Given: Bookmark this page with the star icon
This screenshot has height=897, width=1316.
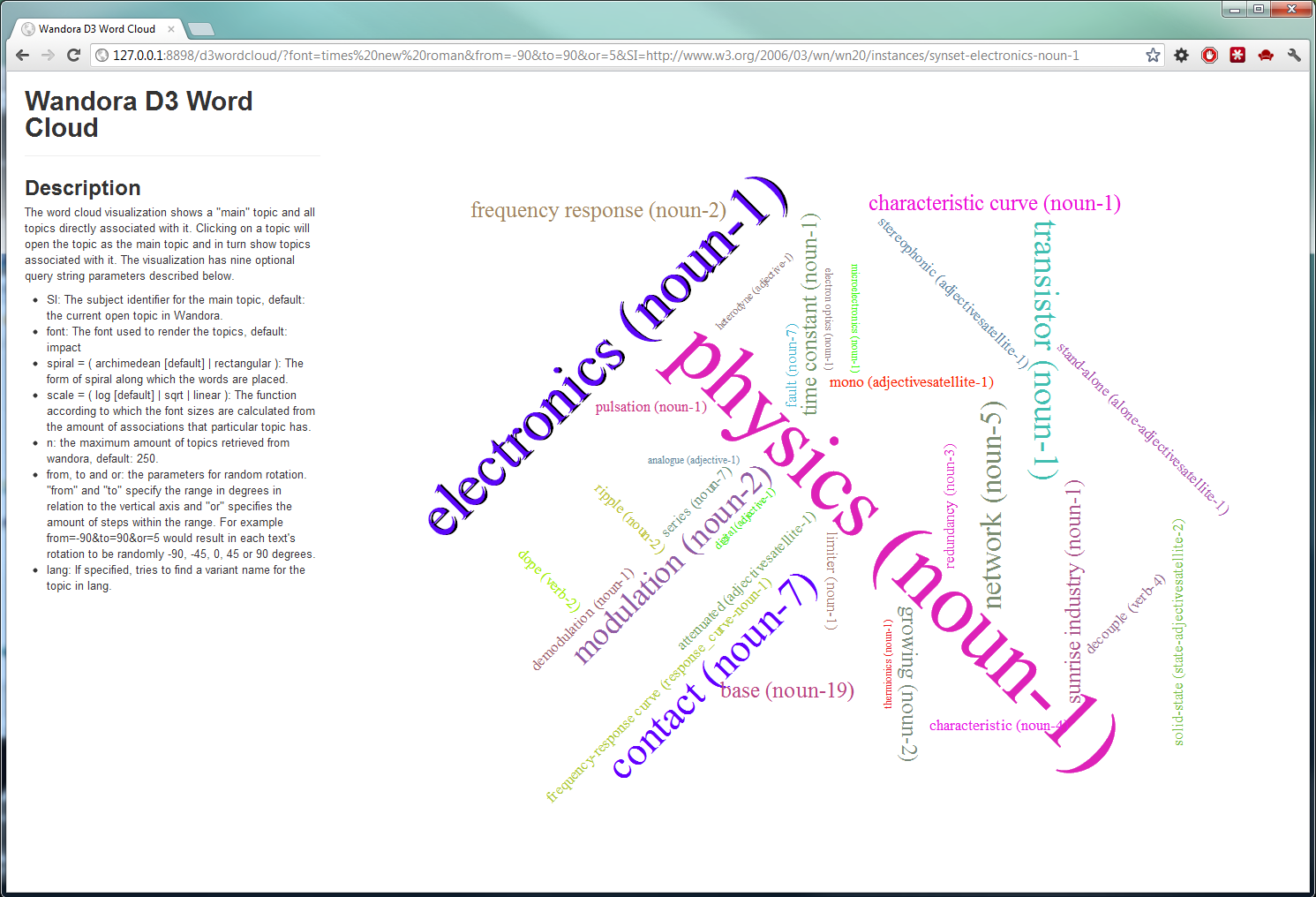Looking at the screenshot, I should click(x=1153, y=55).
